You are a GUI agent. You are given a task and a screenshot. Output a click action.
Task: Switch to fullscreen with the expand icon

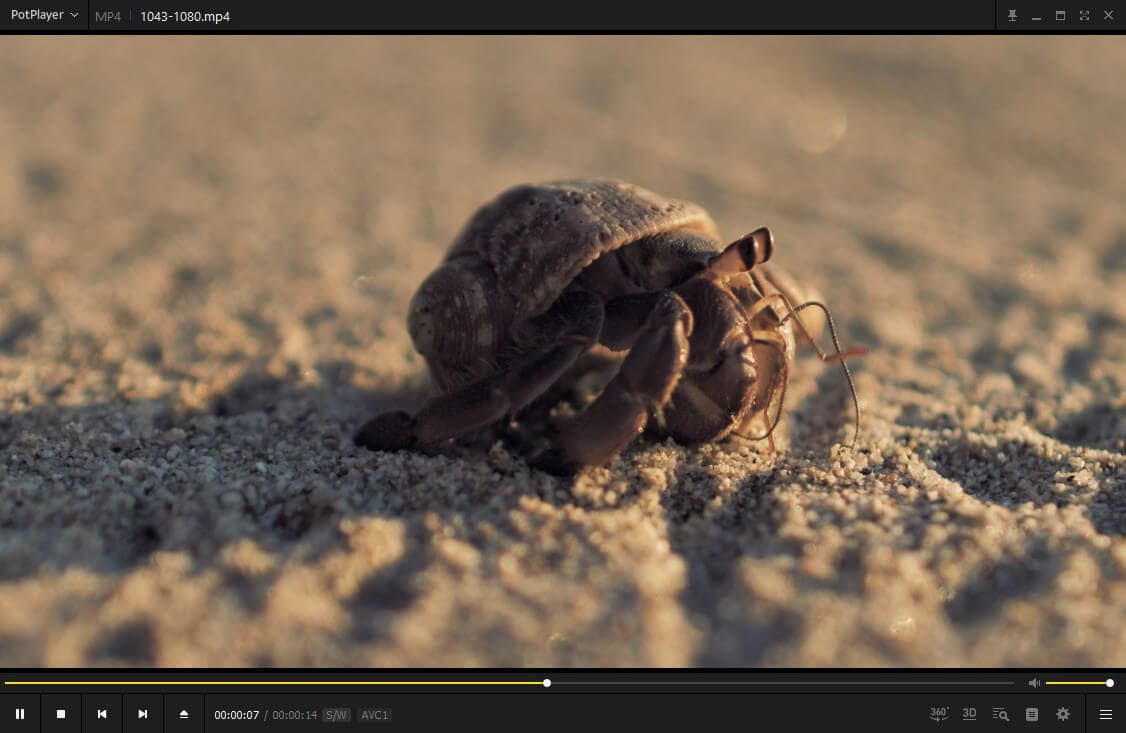[x=1084, y=16]
